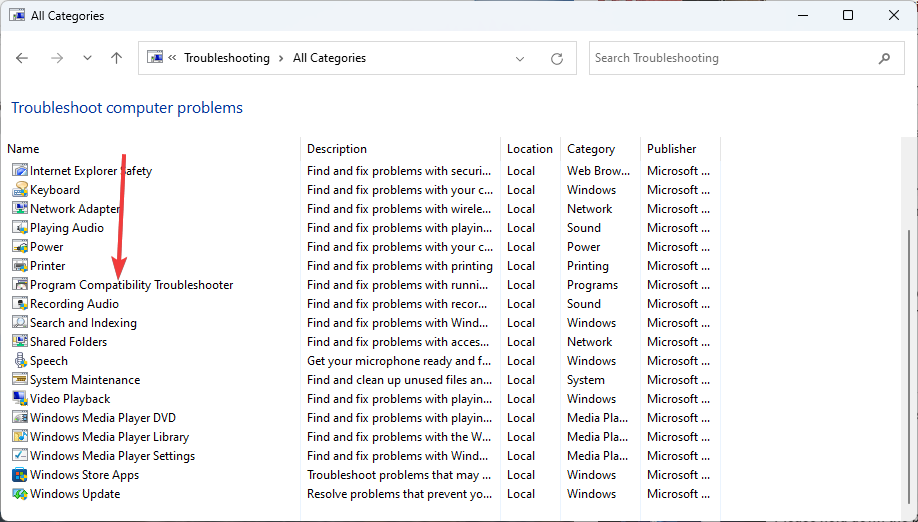Click the System Maintenance icon
Viewport: 918px width, 522px height.
(20, 380)
